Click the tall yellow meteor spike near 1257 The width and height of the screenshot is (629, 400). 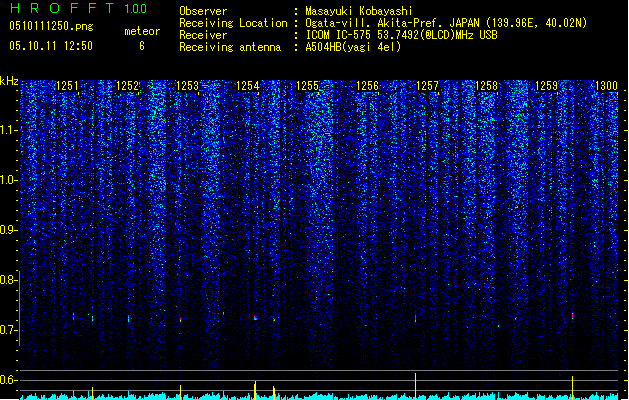[x=415, y=386]
